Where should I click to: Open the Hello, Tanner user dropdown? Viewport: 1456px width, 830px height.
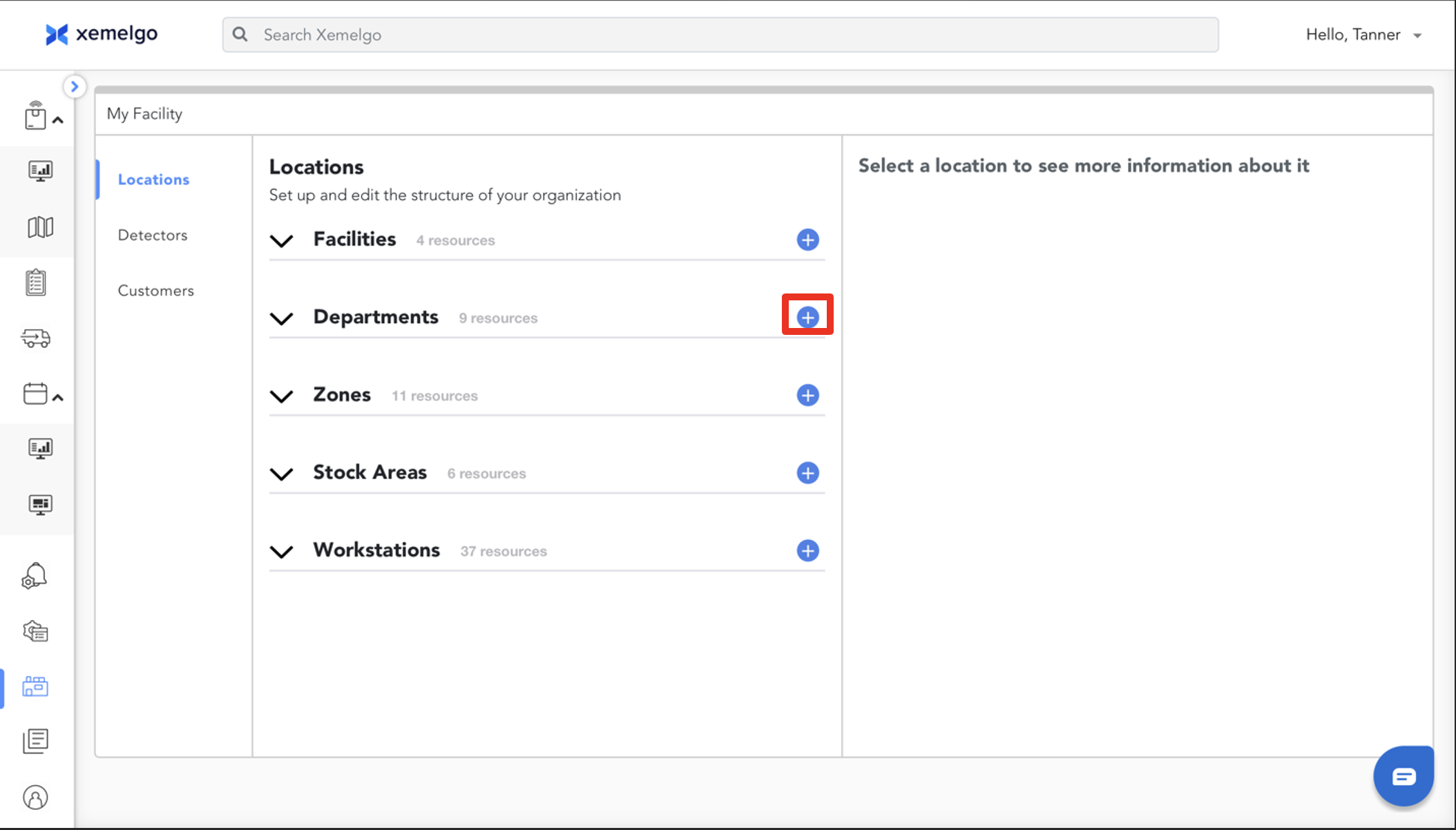tap(1363, 35)
